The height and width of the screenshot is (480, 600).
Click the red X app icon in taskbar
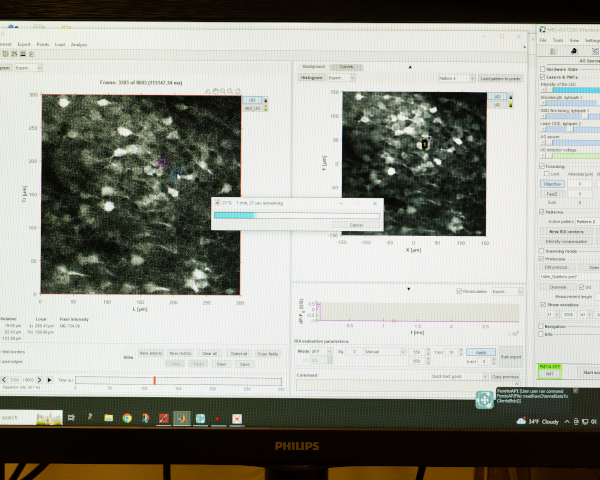pyautogui.click(x=237, y=419)
